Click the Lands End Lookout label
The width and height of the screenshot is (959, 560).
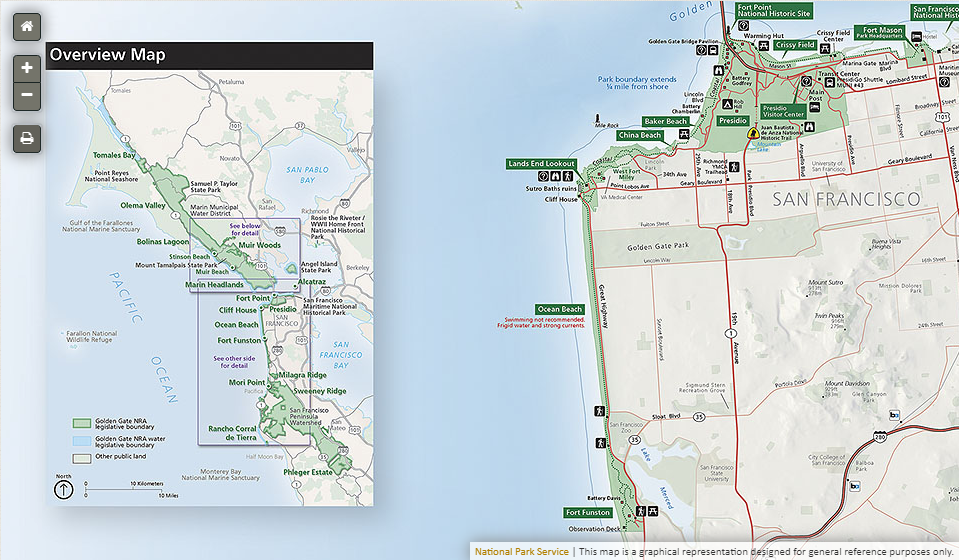pos(541,163)
